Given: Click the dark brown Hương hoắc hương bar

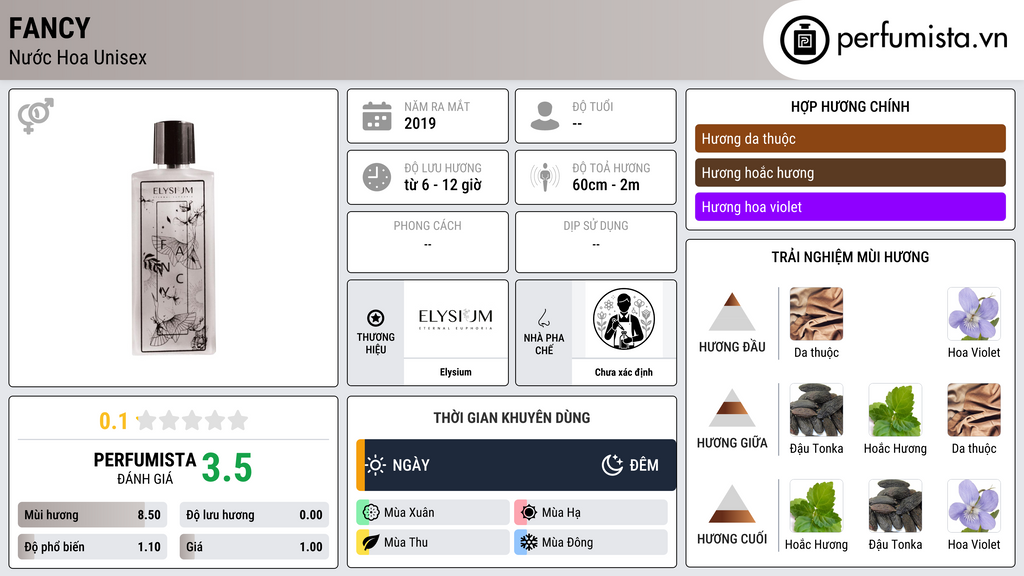Looking at the screenshot, I should pos(850,172).
